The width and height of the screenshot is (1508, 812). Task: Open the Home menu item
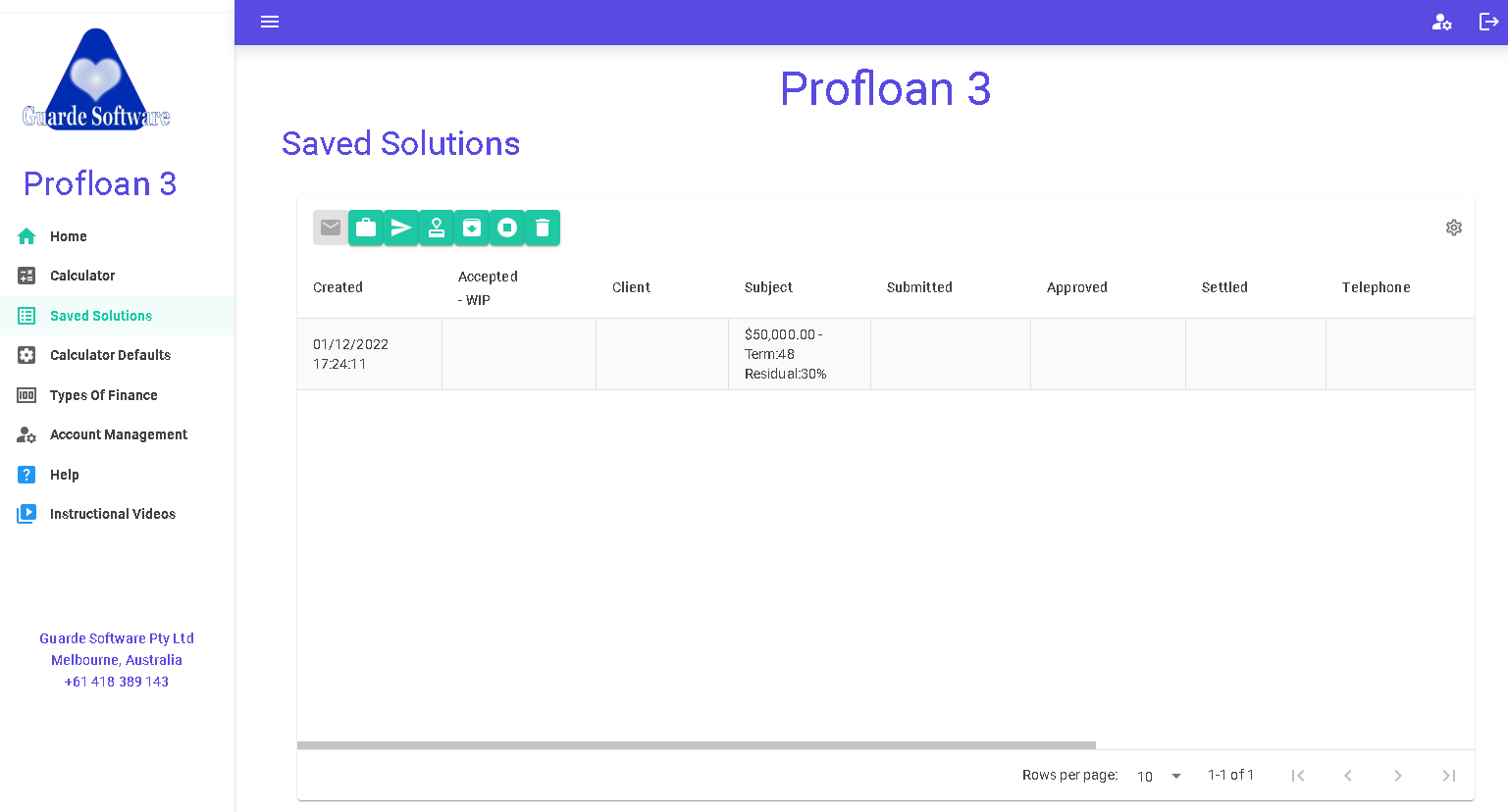(x=117, y=236)
